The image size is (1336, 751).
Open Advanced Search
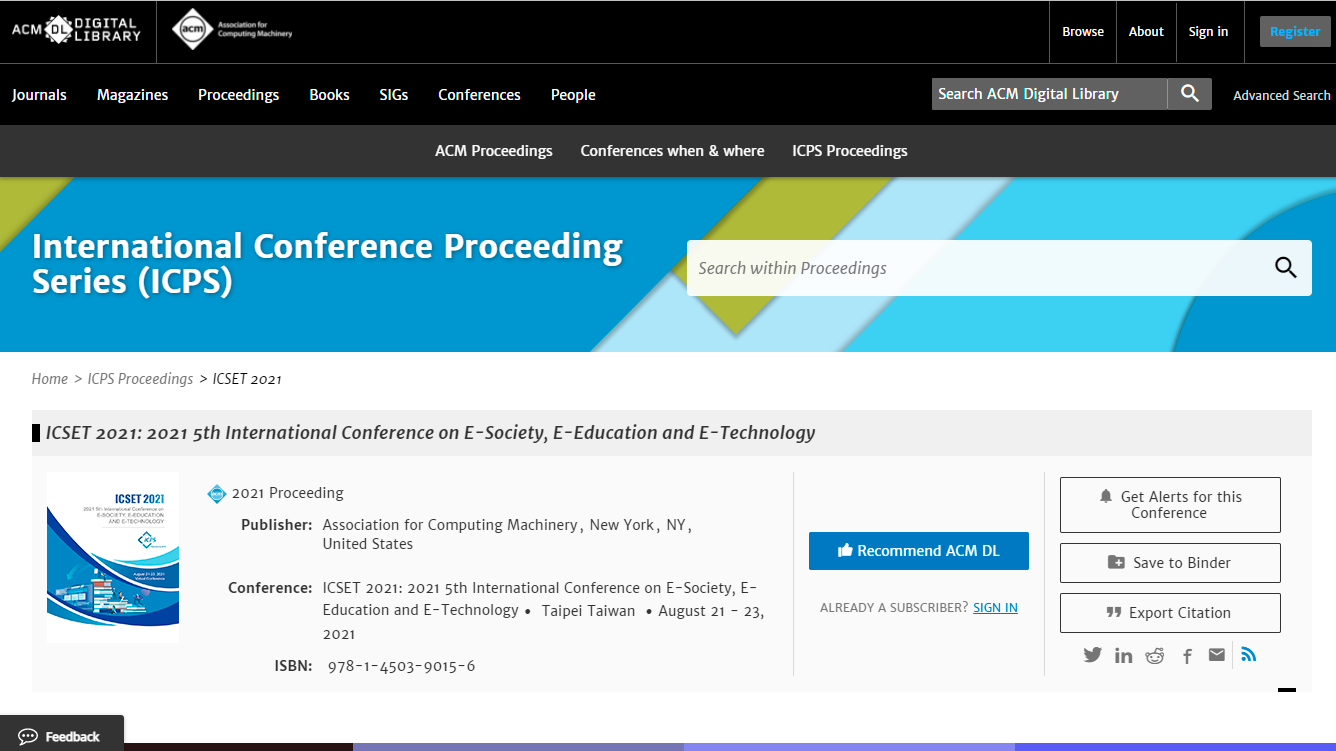coord(1282,95)
